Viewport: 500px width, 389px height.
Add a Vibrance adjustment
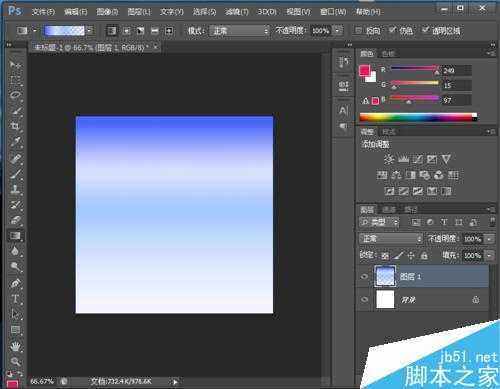[x=446, y=159]
